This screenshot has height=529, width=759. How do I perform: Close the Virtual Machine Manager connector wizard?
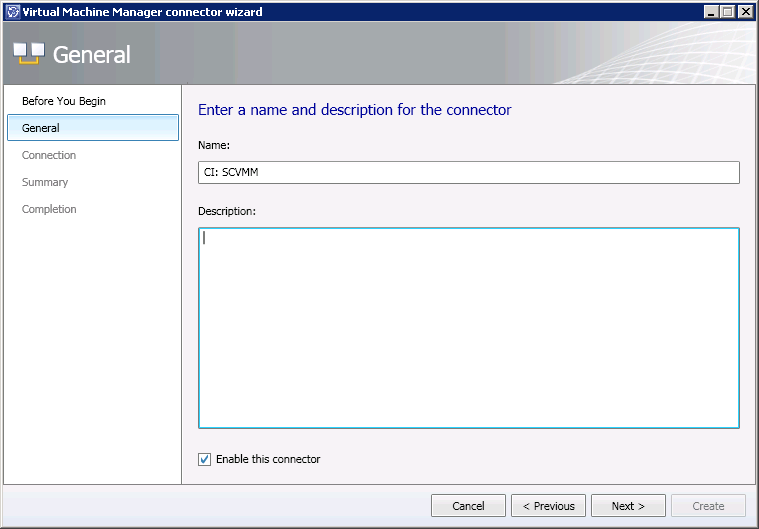coord(746,12)
